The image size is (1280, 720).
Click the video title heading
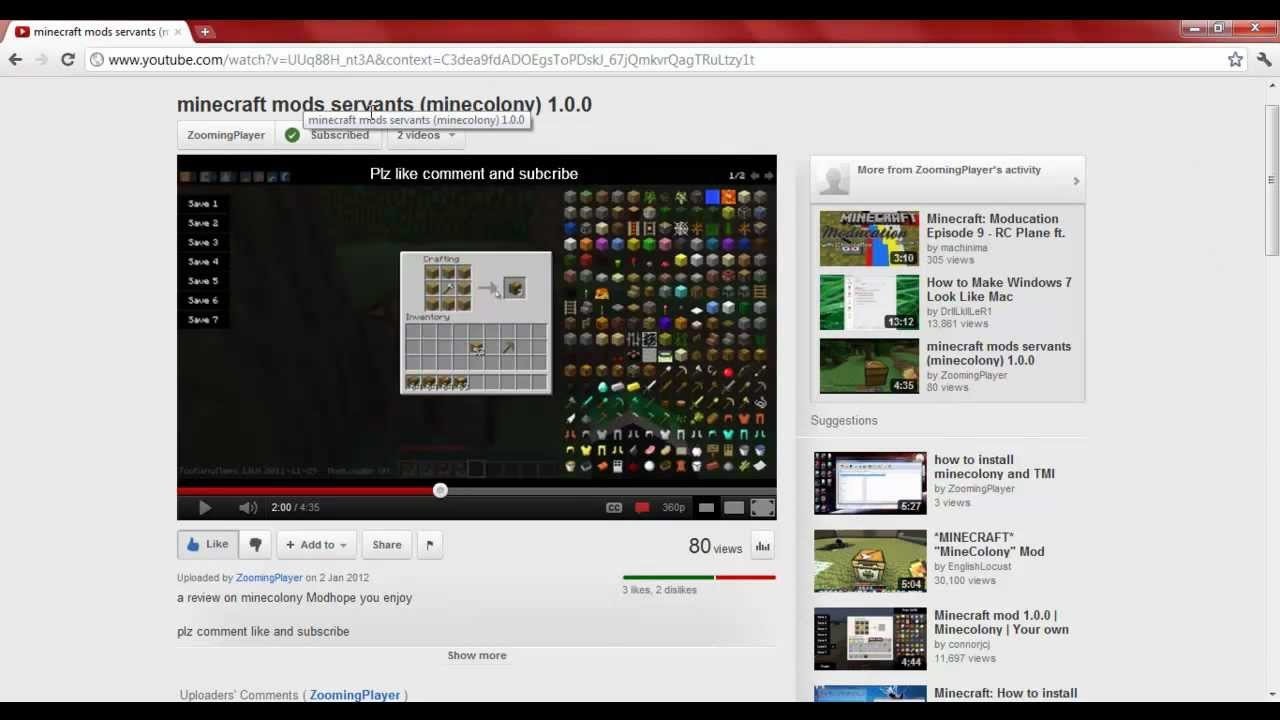[384, 104]
